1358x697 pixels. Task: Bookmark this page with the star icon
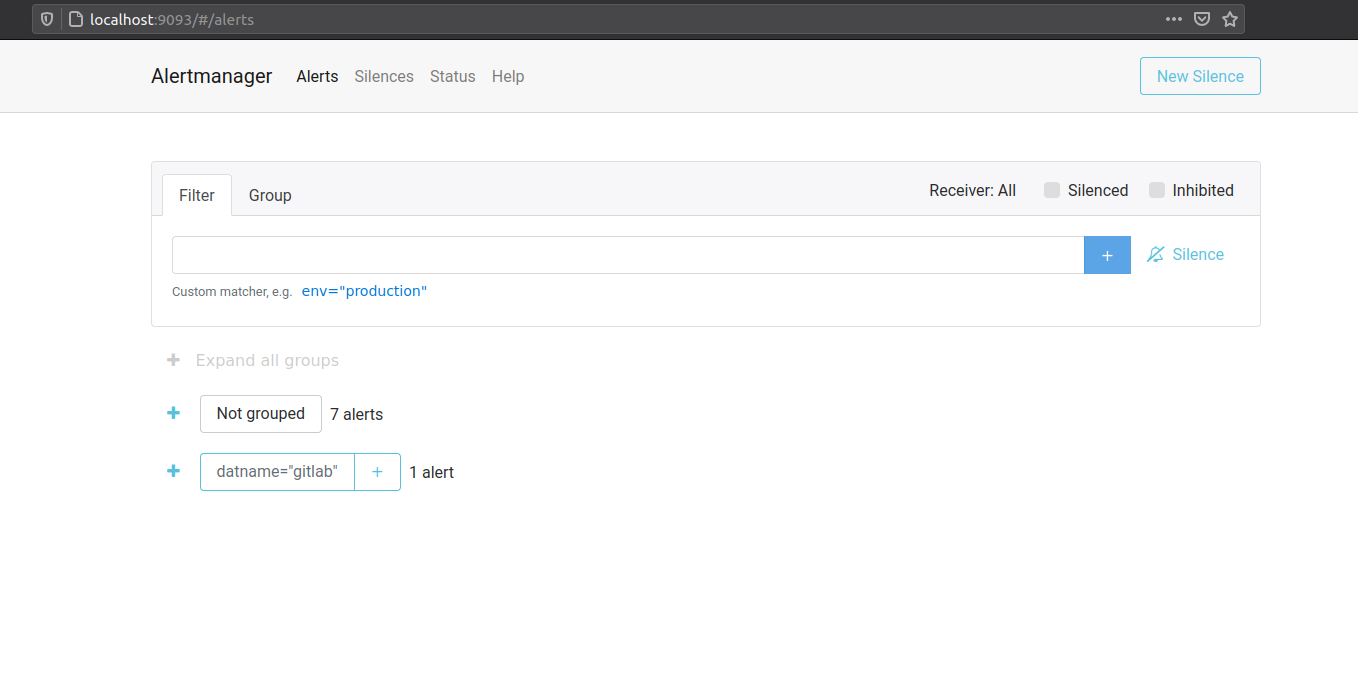click(1230, 19)
